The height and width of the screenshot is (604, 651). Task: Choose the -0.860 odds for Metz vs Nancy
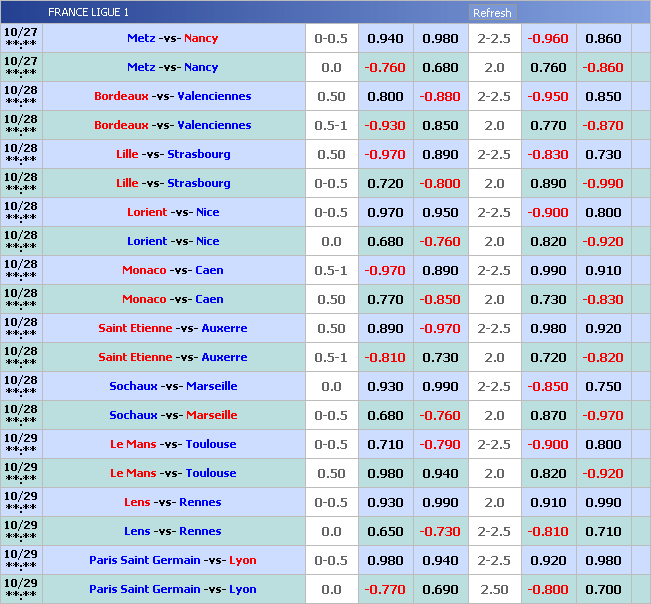[x=603, y=67]
